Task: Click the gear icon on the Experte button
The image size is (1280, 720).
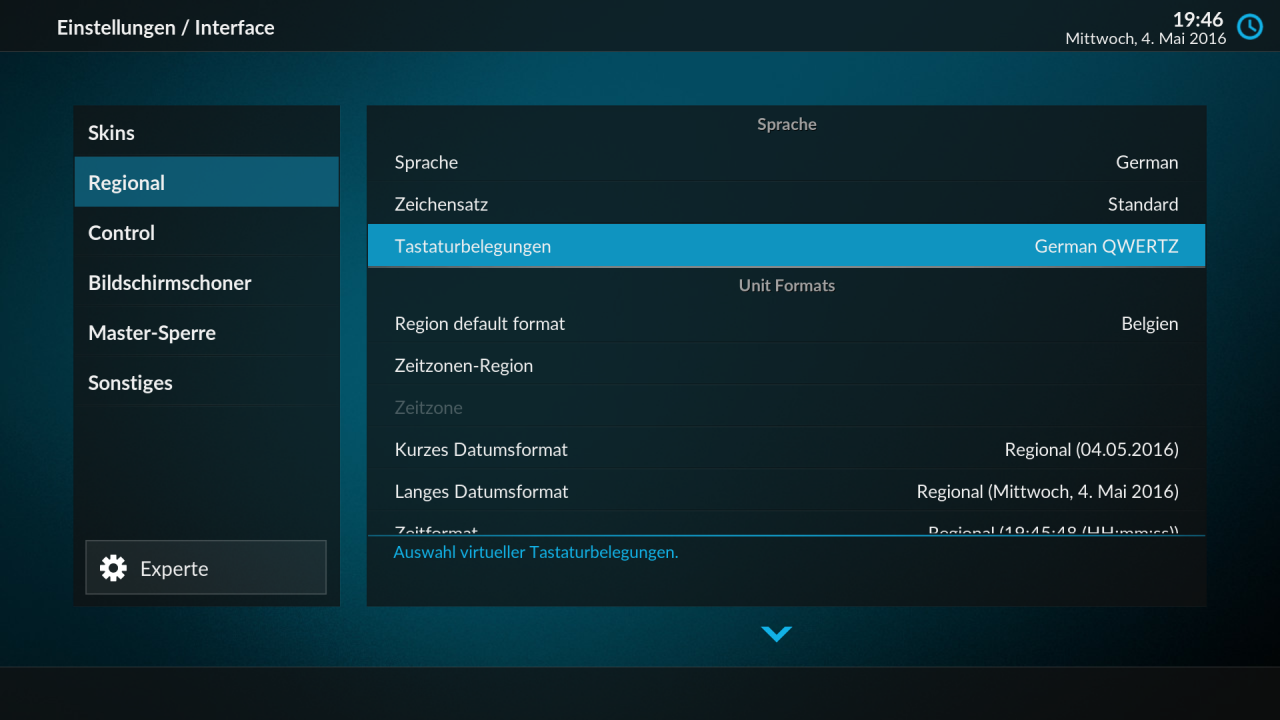Action: pos(113,567)
